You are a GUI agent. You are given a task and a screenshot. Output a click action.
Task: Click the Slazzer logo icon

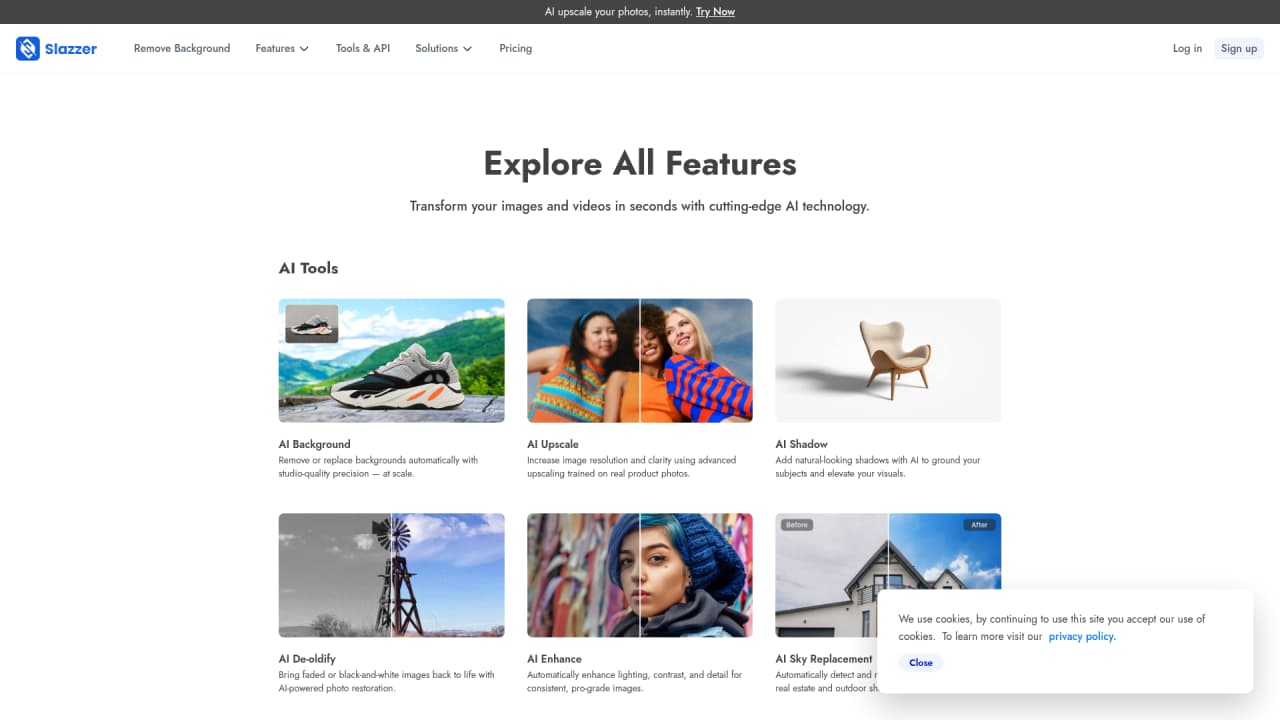click(x=28, y=48)
